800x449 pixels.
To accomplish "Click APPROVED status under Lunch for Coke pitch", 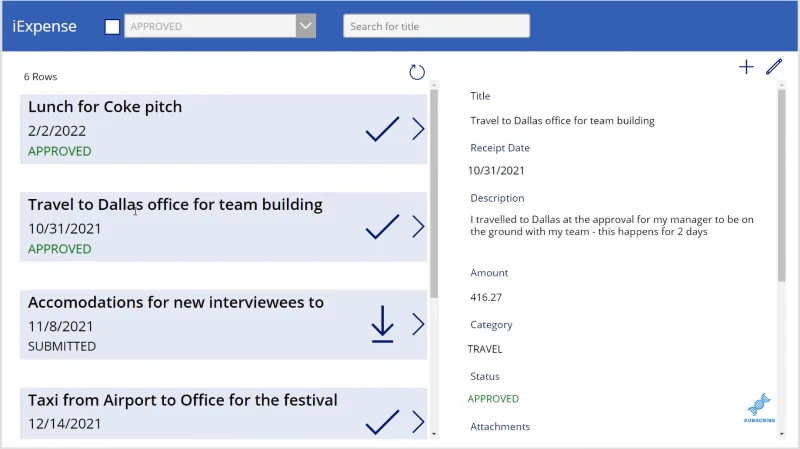I will tap(60, 152).
